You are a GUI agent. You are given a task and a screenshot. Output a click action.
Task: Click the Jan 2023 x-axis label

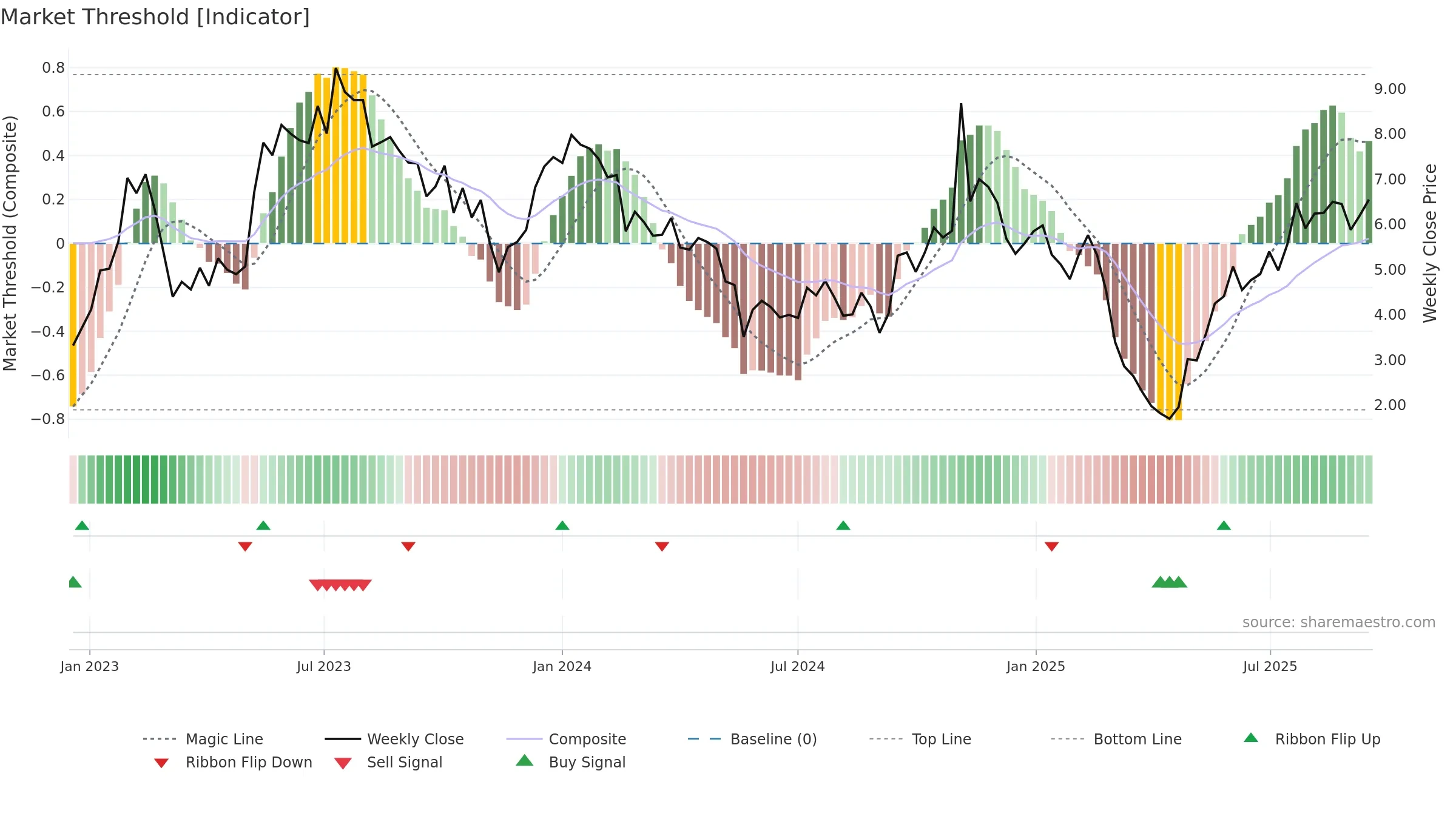point(90,666)
